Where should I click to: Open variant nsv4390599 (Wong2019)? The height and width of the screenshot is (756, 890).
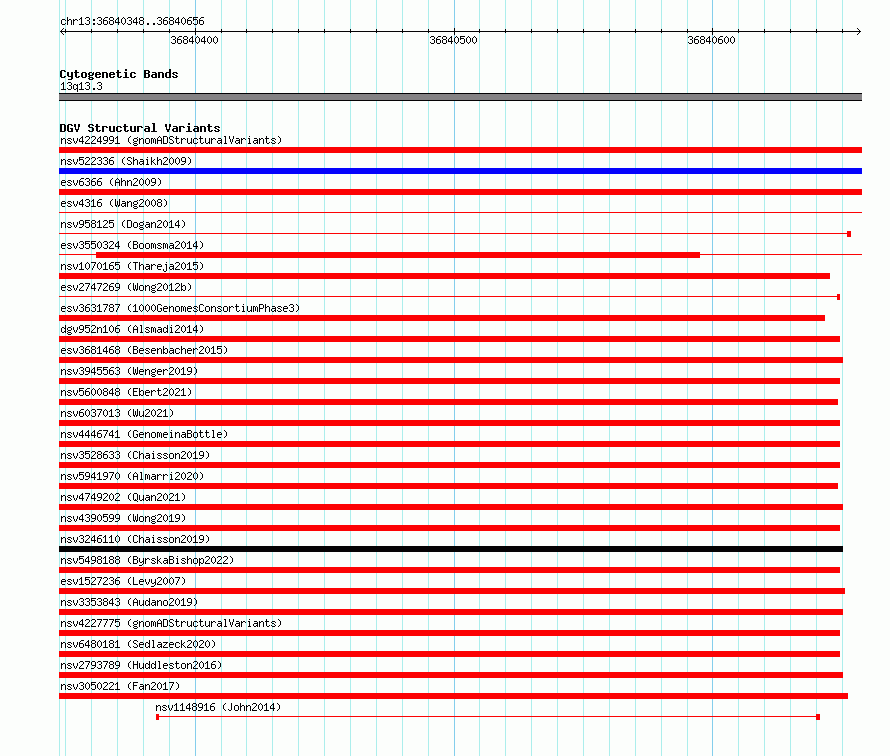123,518
